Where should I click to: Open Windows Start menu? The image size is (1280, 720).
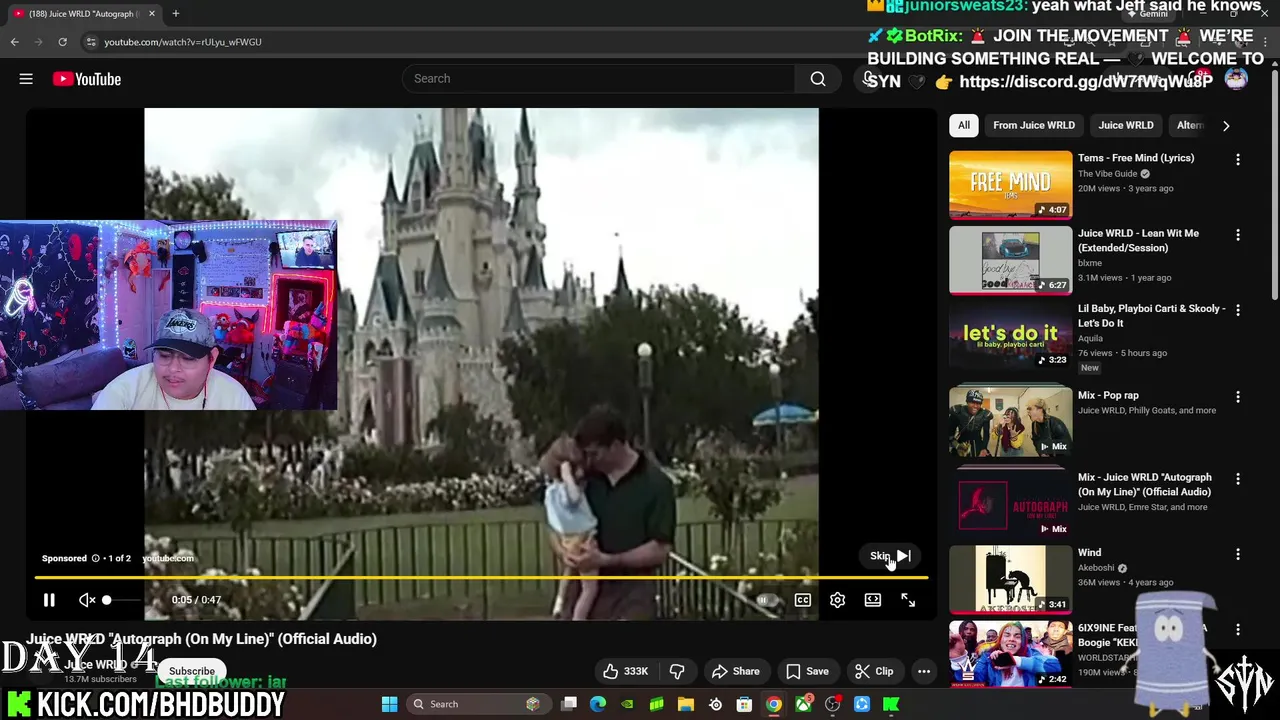[x=390, y=704]
